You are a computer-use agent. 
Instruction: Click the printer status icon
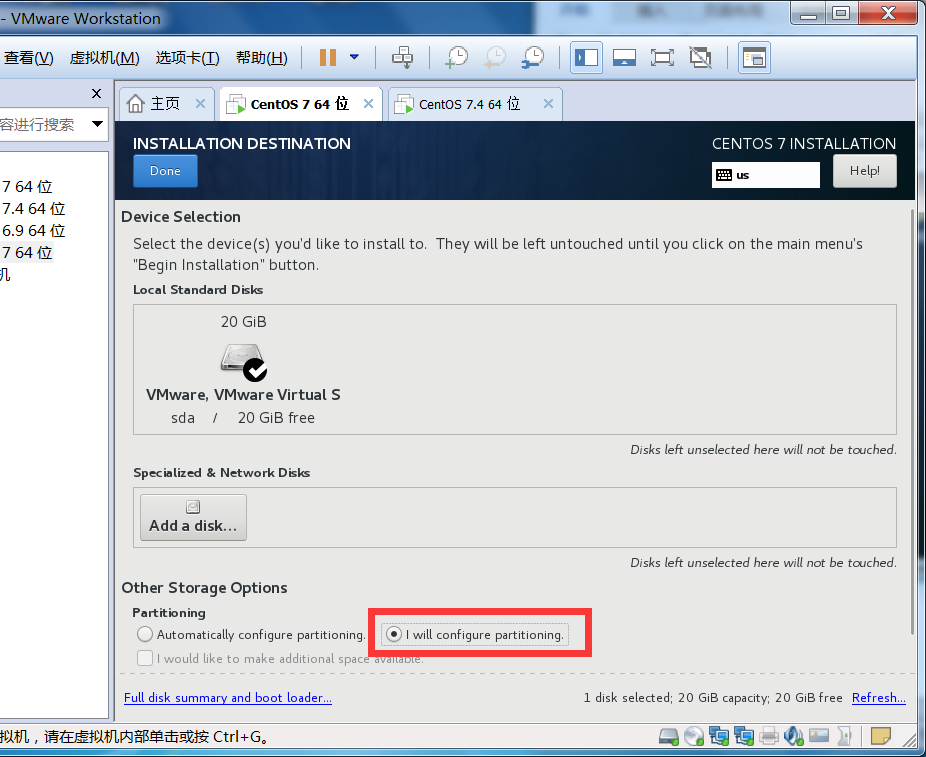coord(769,736)
